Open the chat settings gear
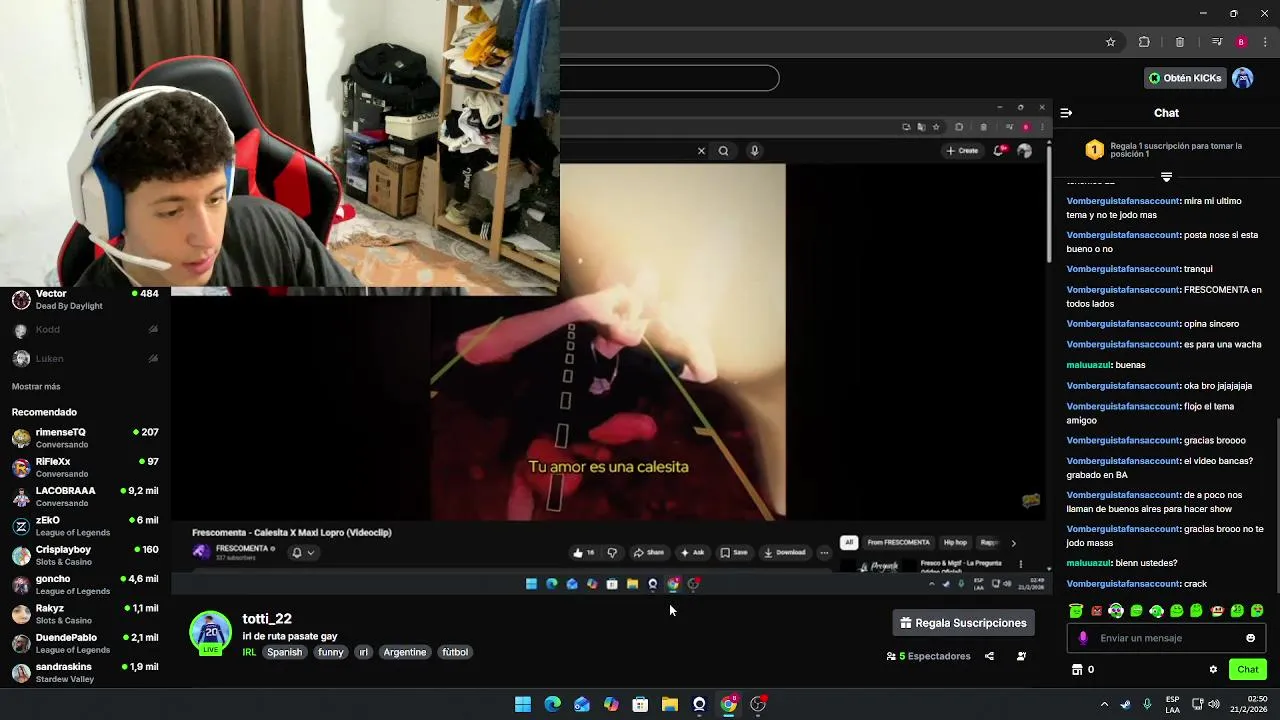 1213,670
